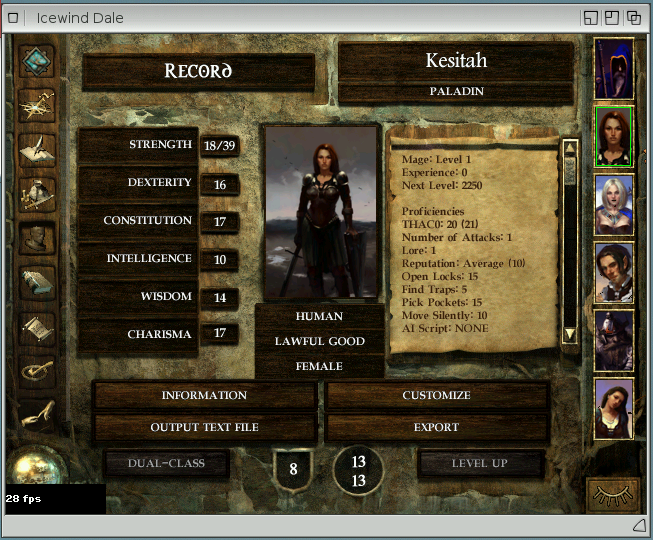Click the world orb in bottom-left corner
The image size is (653, 540).
[x=34, y=470]
